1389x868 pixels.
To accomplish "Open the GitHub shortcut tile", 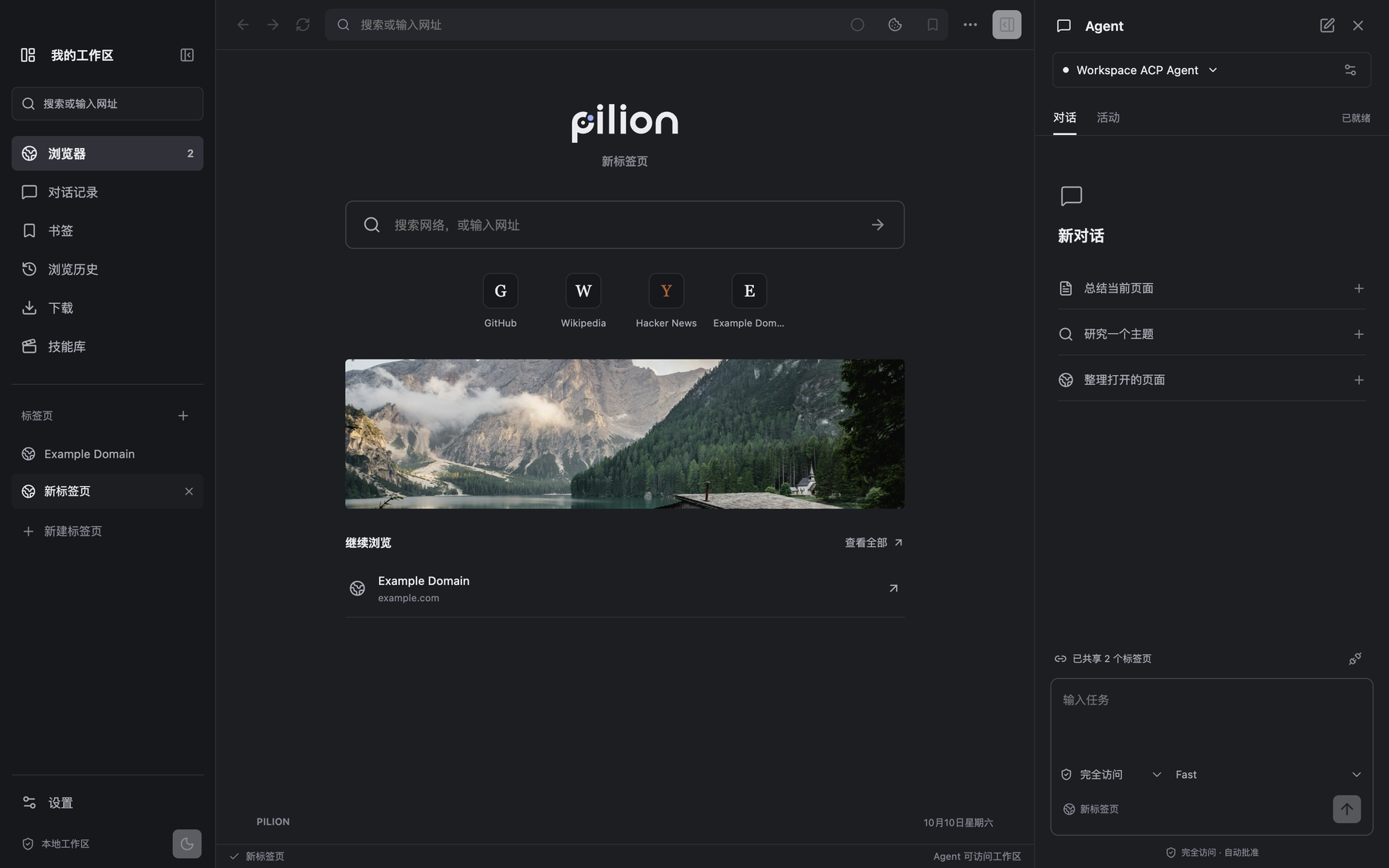I will pos(500,301).
